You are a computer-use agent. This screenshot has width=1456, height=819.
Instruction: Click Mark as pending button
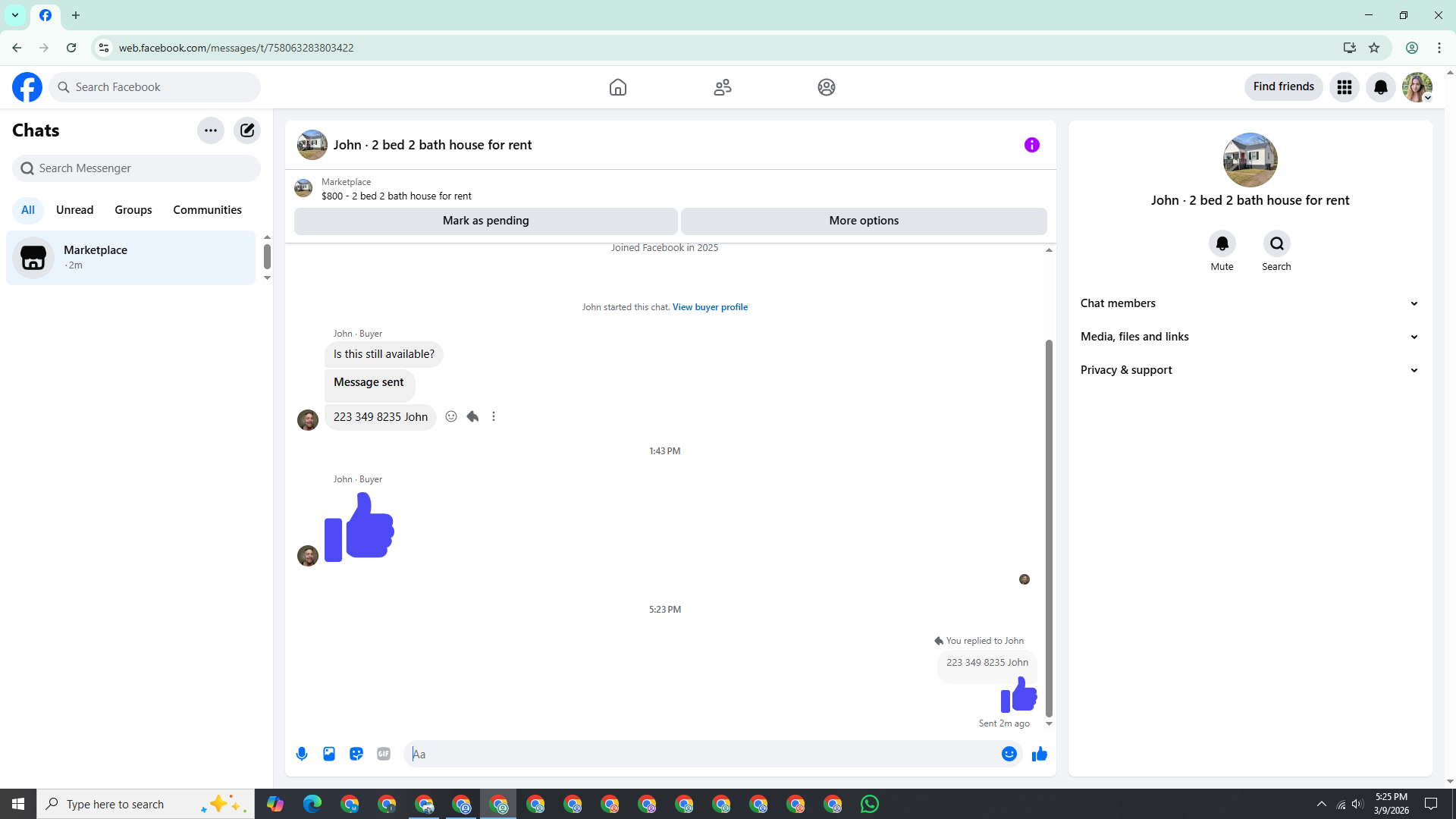[485, 221]
